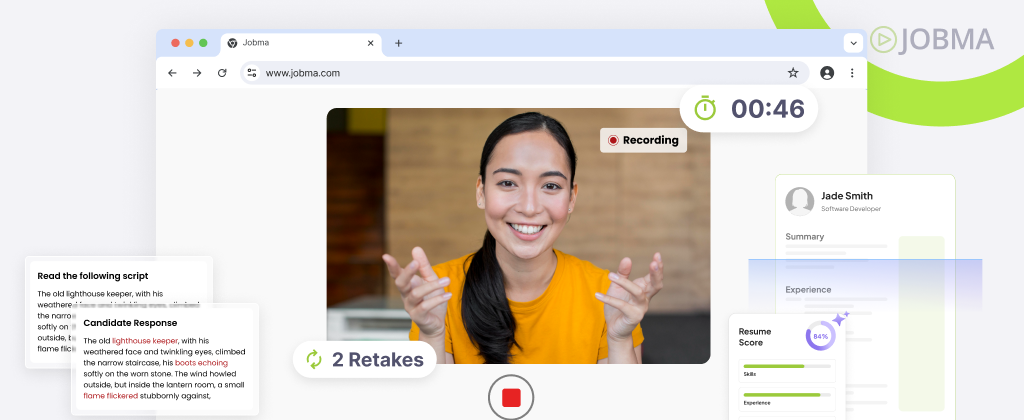This screenshot has height=420, width=1024.
Task: Click the 00:46 timer value
Action: point(767,108)
